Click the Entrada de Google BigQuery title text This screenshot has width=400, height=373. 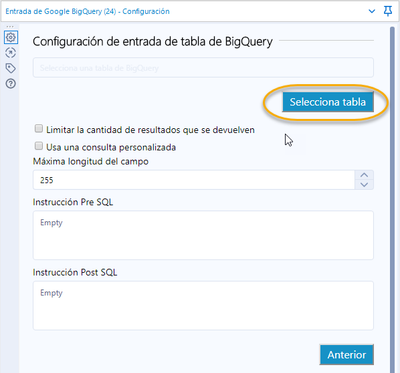(87, 11)
